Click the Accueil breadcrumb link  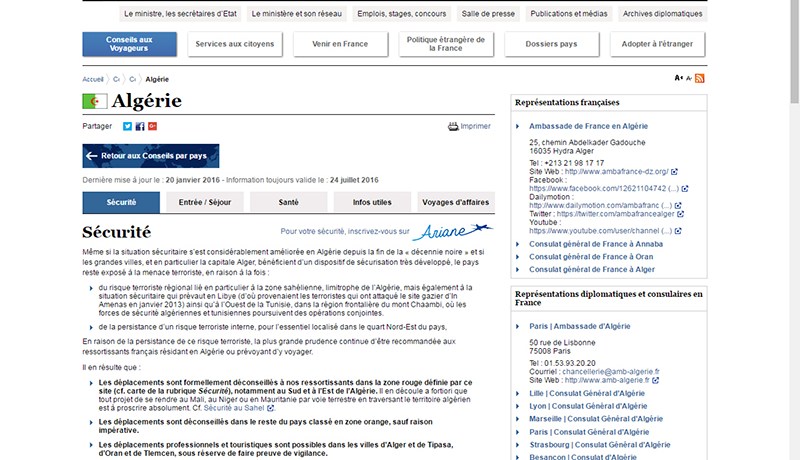[x=93, y=79]
